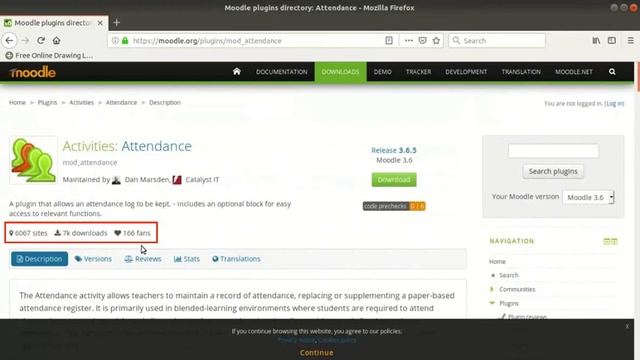
Task: Click the Navigation block dock icons
Action: point(611,241)
